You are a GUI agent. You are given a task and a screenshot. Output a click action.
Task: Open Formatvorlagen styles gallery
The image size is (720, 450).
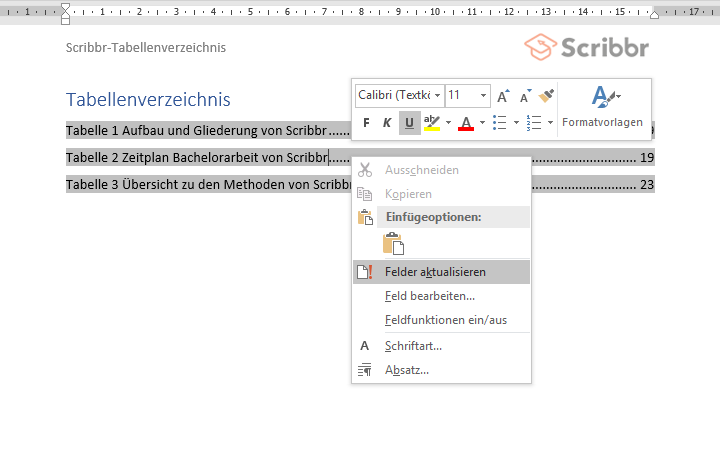(x=602, y=108)
